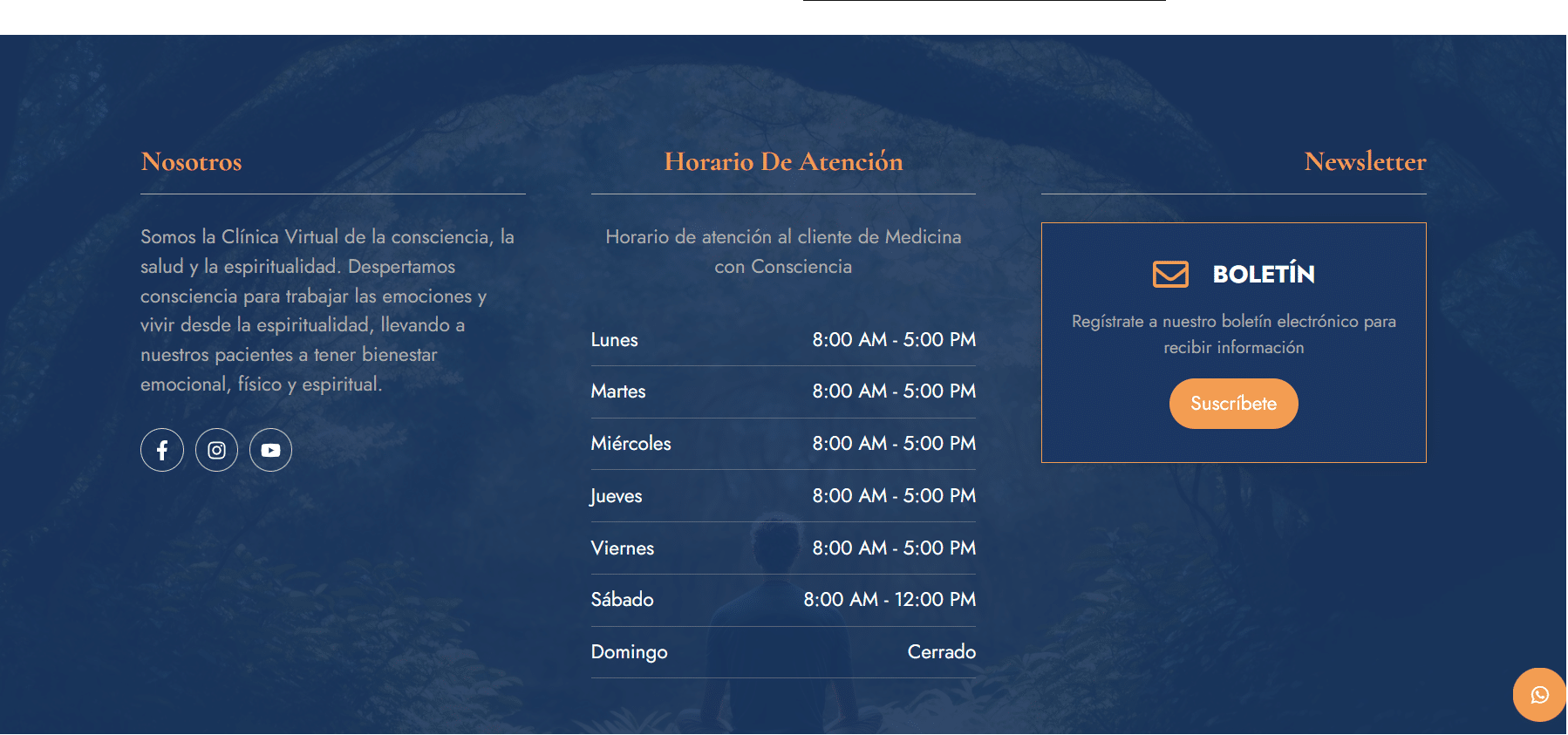Select the Domingo day label
The image size is (1568, 735).
click(629, 652)
